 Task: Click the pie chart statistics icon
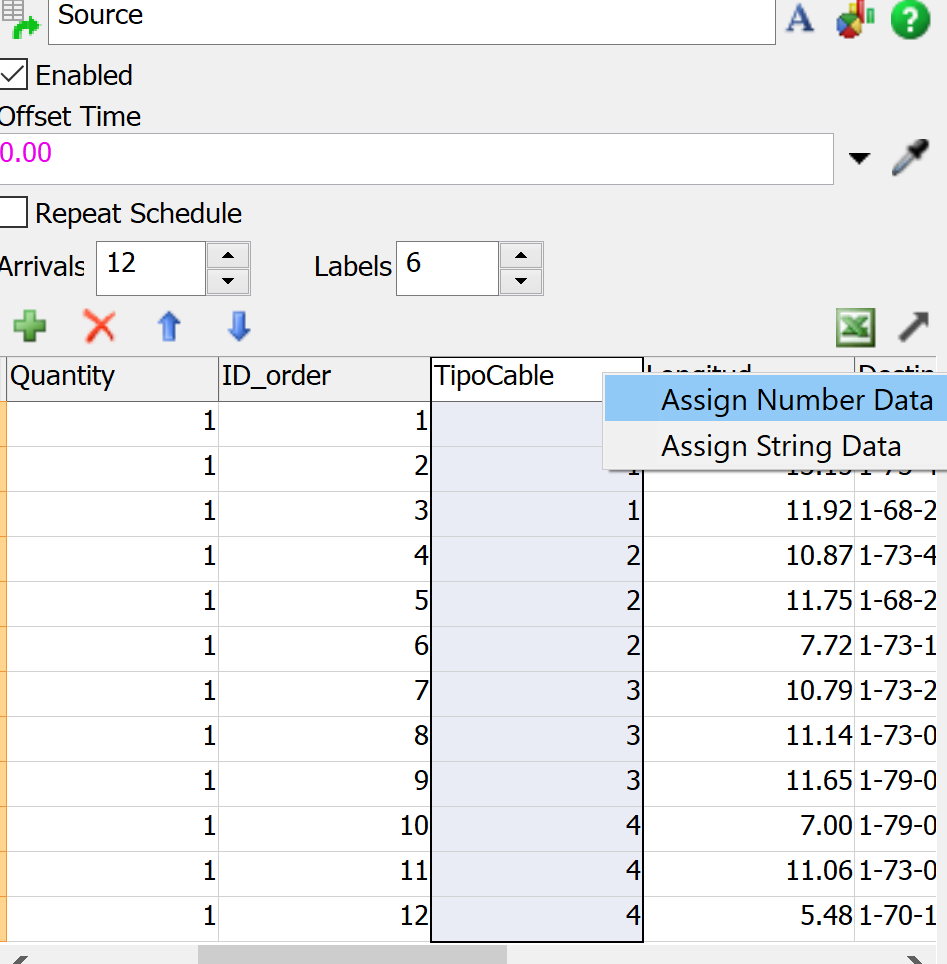coord(856,20)
